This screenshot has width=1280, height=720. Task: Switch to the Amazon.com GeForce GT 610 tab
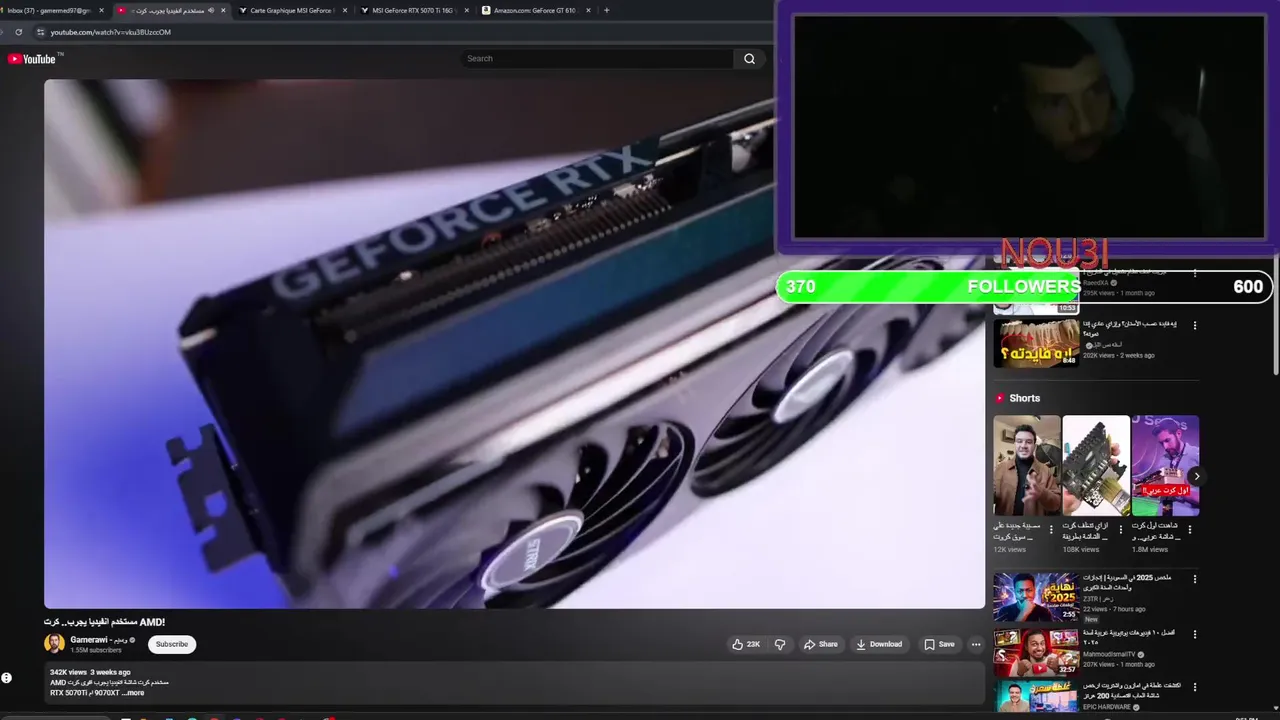535,10
